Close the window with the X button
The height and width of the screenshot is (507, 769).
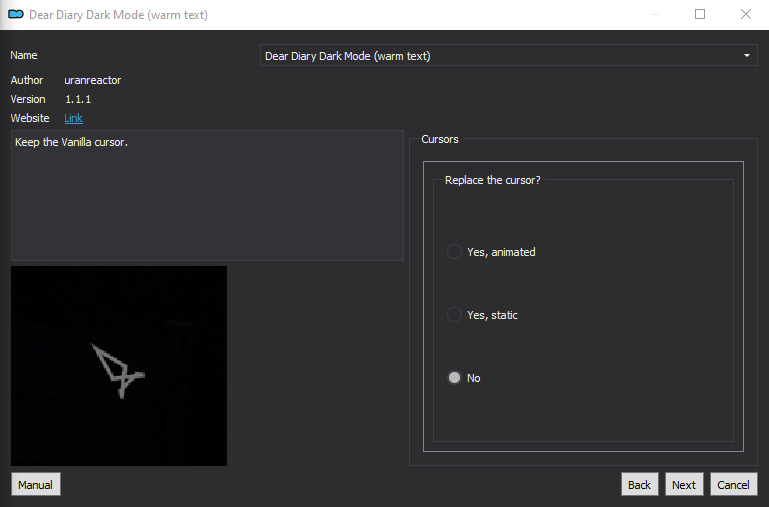tap(745, 14)
